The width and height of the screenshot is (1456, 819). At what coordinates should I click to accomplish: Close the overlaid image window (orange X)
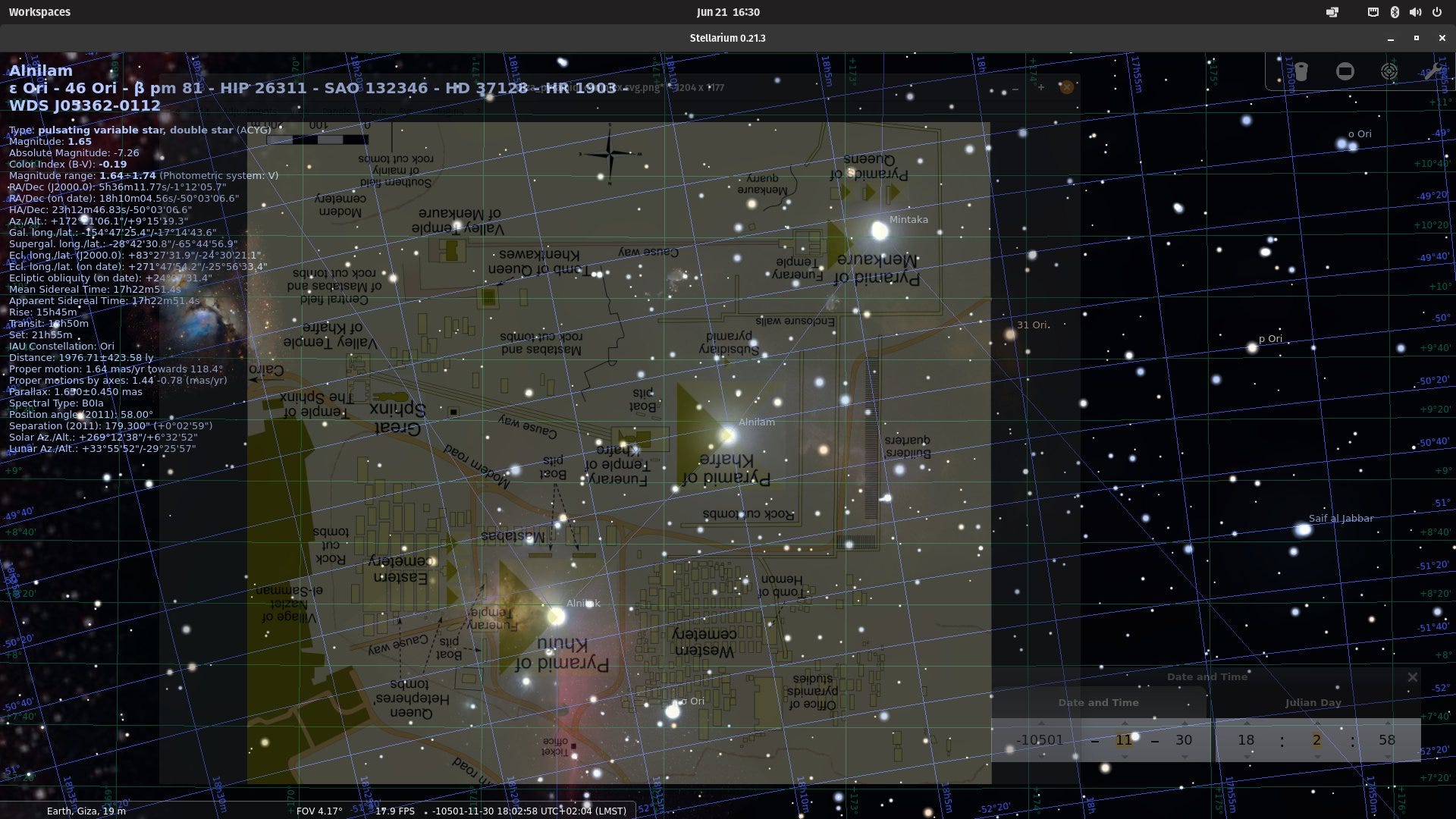[x=1066, y=87]
